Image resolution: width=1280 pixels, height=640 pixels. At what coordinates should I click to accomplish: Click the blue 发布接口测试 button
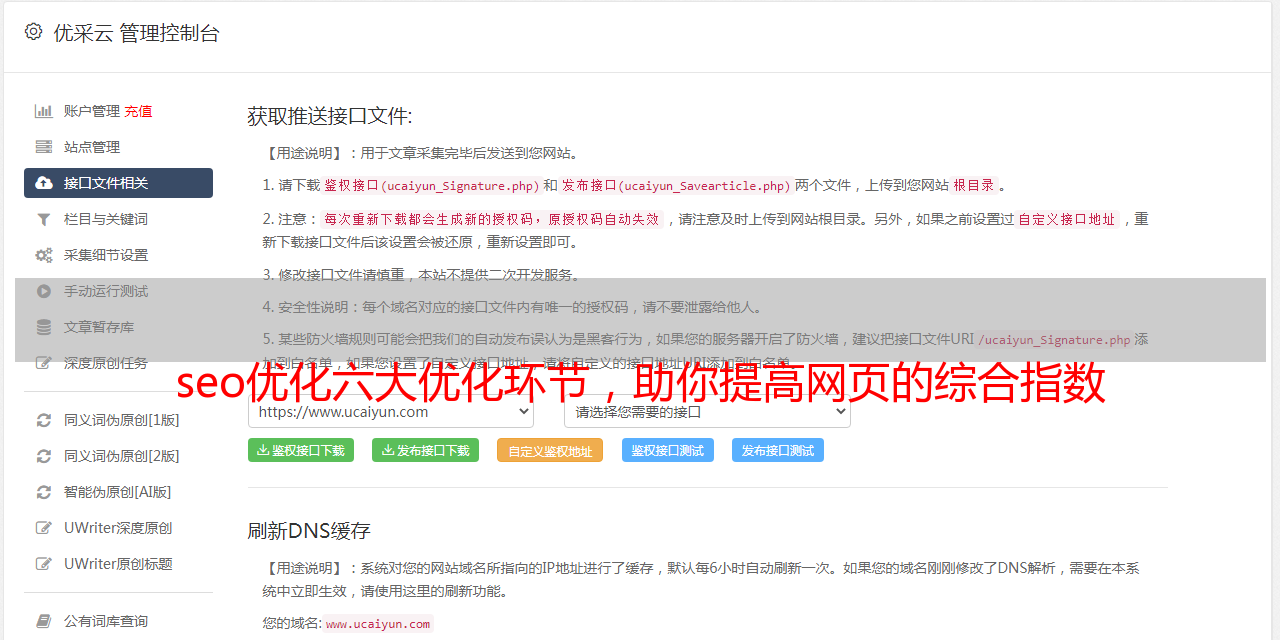click(x=778, y=450)
